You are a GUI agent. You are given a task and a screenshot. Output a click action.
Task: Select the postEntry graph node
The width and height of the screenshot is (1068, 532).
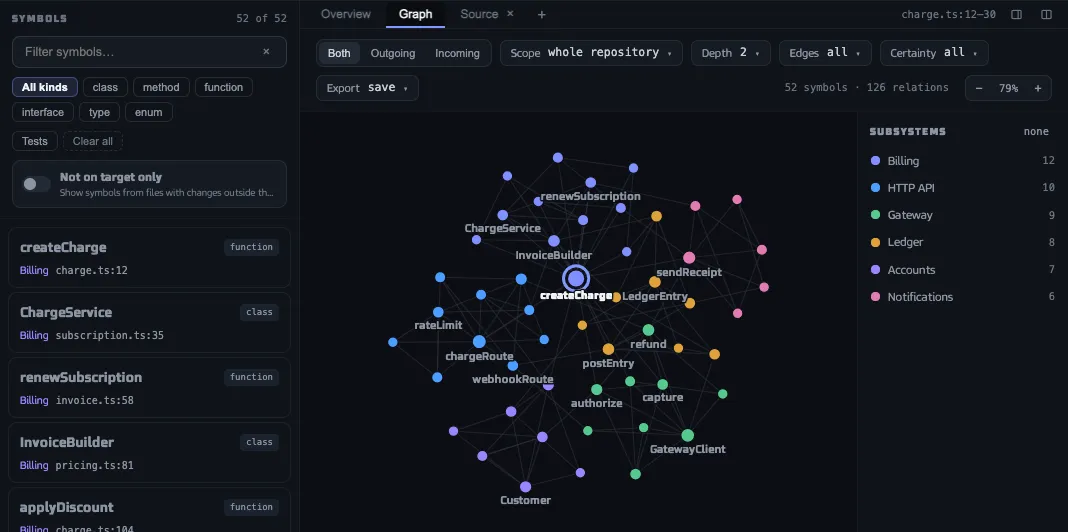coord(608,349)
